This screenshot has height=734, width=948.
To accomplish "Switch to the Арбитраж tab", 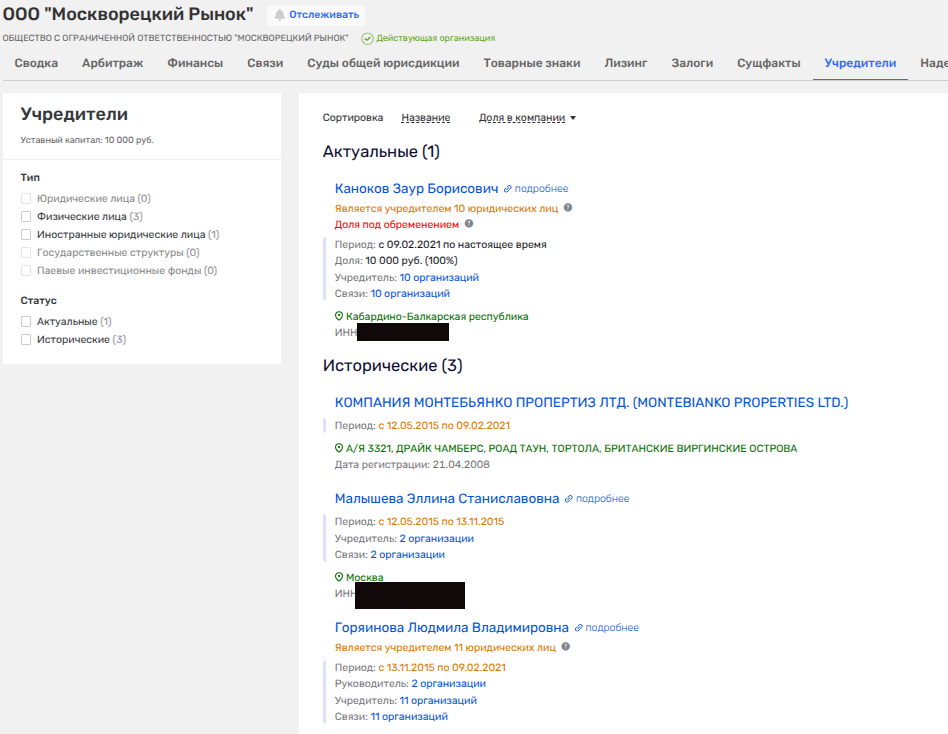I will tap(112, 63).
